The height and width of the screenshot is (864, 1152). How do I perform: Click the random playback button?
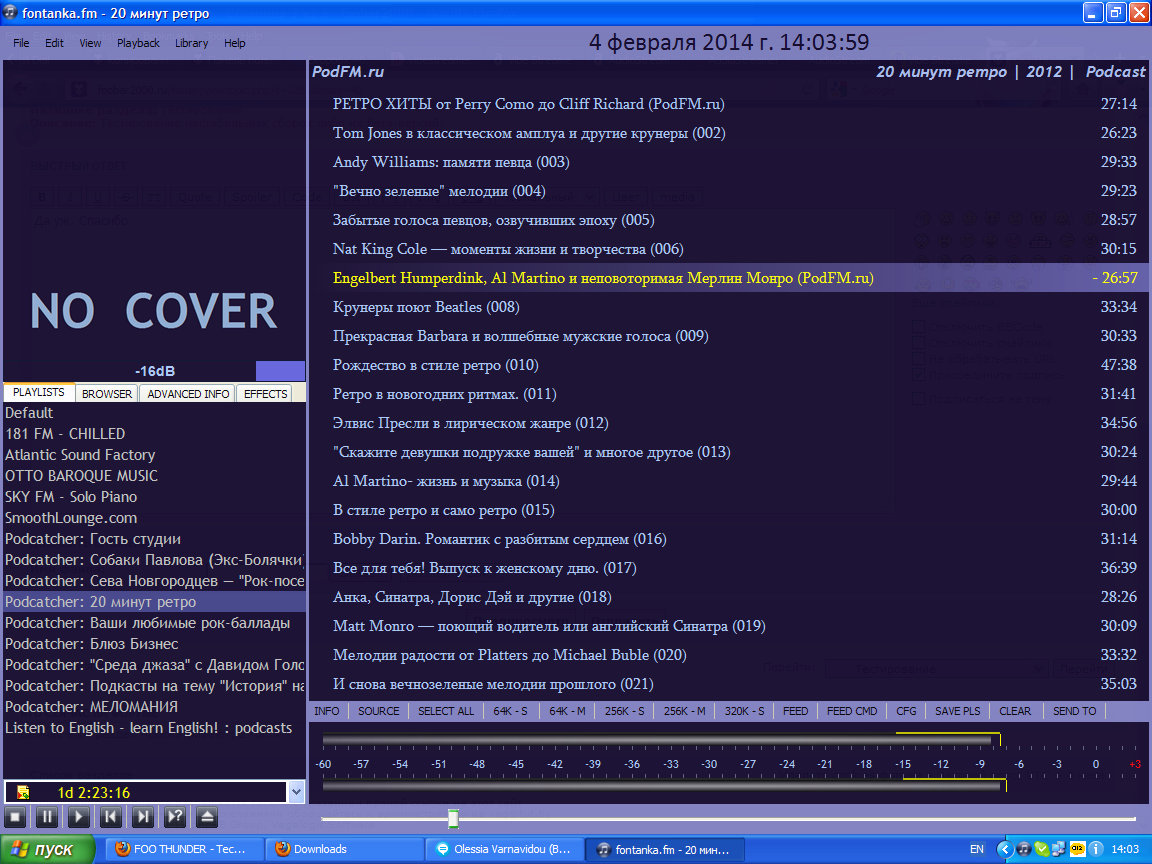tap(175, 817)
